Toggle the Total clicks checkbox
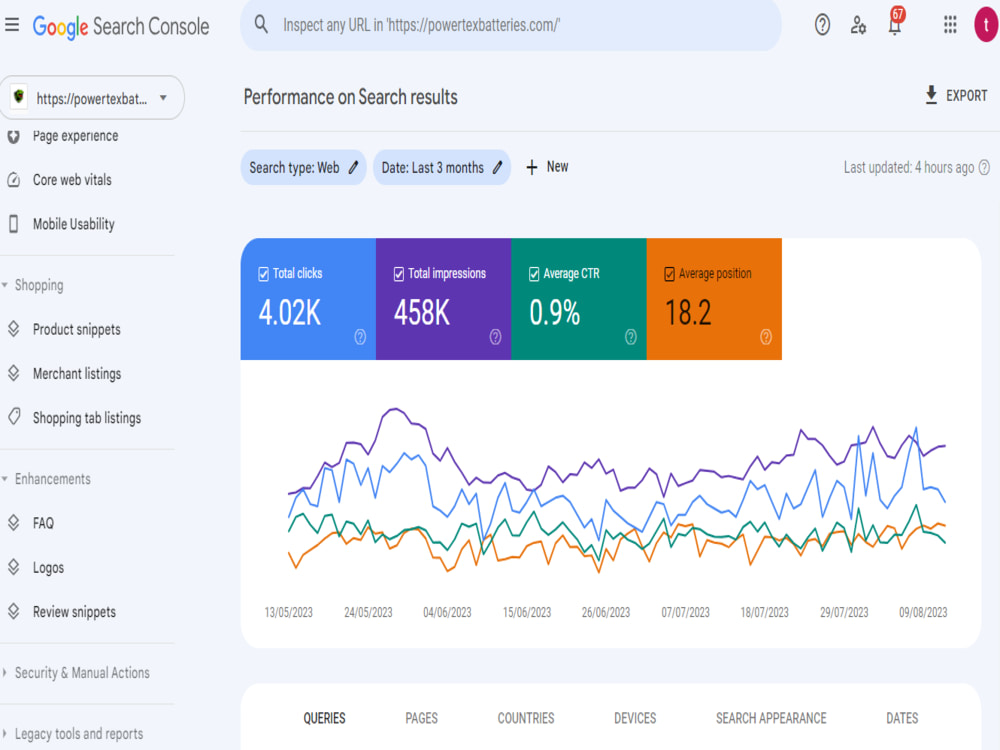 click(x=263, y=274)
